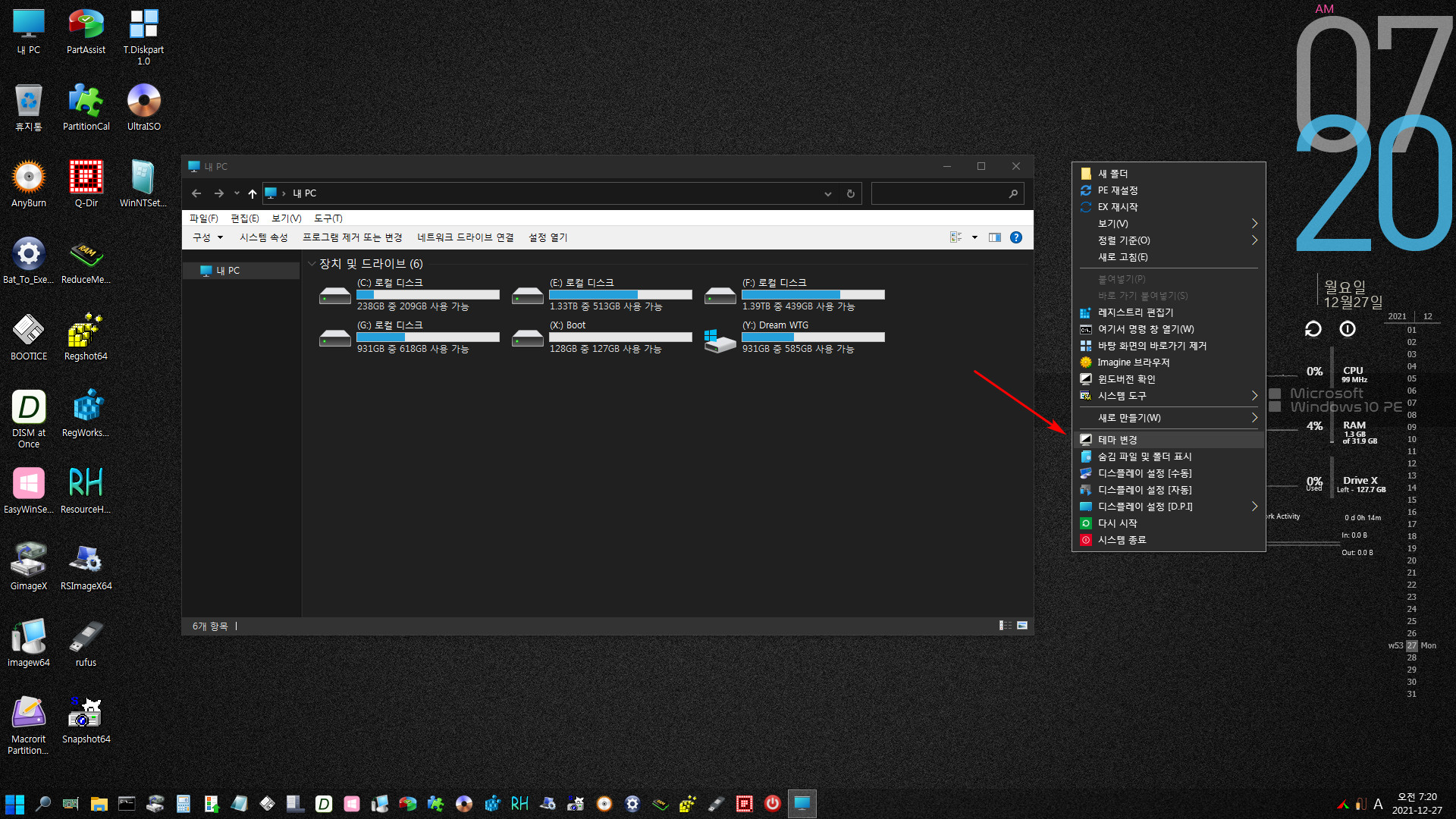
Task: Choose 시스템 종료 in the context menu
Action: coord(1169,540)
